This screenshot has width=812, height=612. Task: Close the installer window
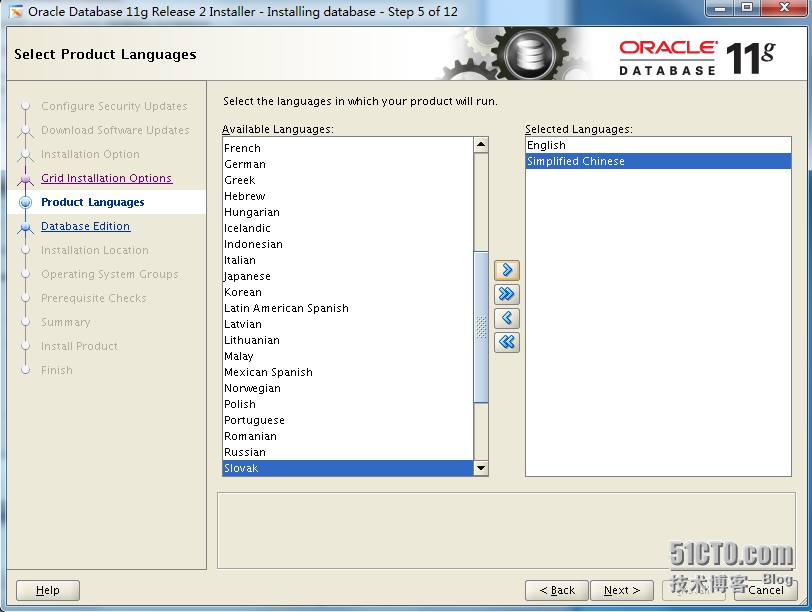click(784, 8)
